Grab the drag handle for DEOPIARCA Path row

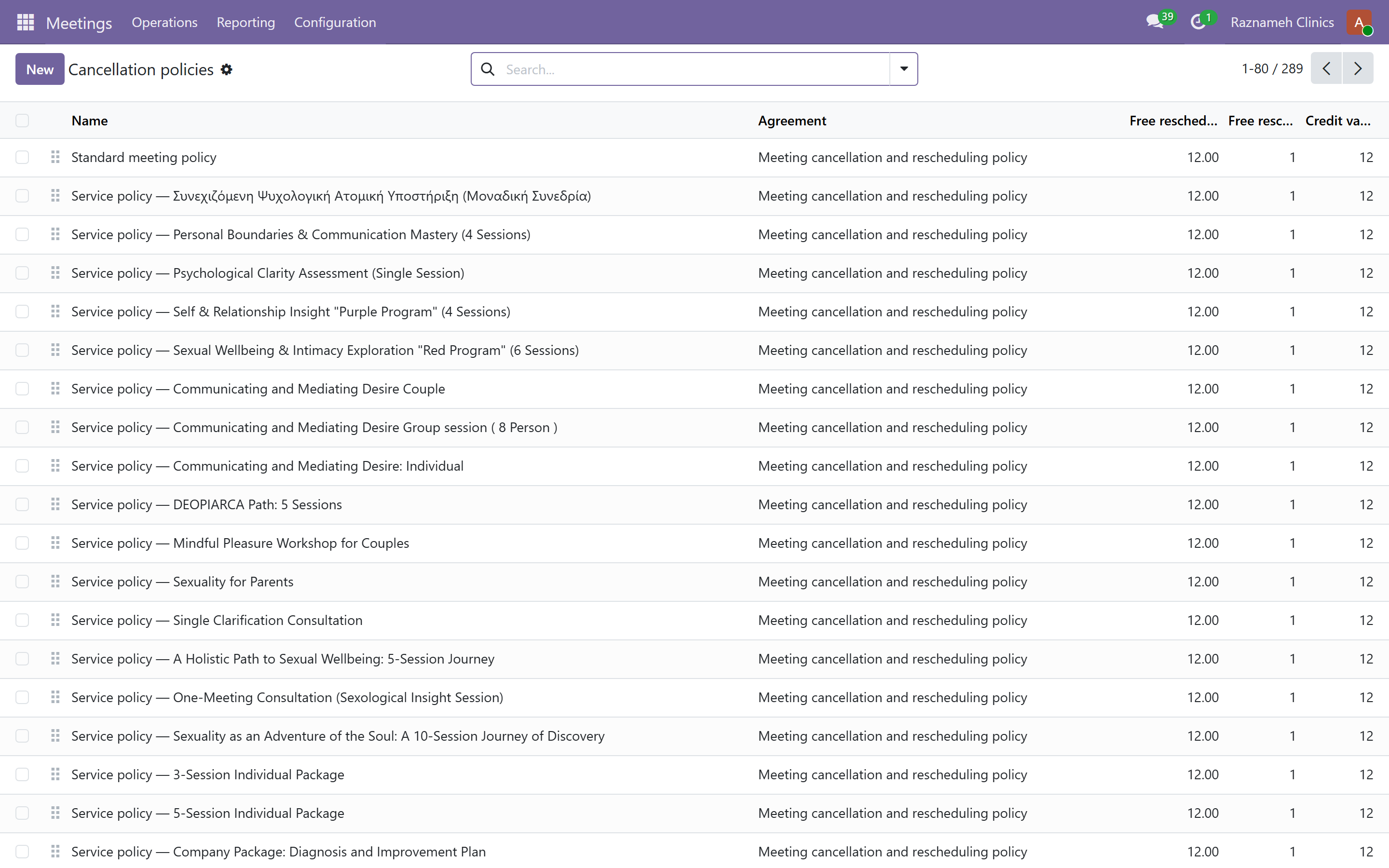click(x=55, y=504)
